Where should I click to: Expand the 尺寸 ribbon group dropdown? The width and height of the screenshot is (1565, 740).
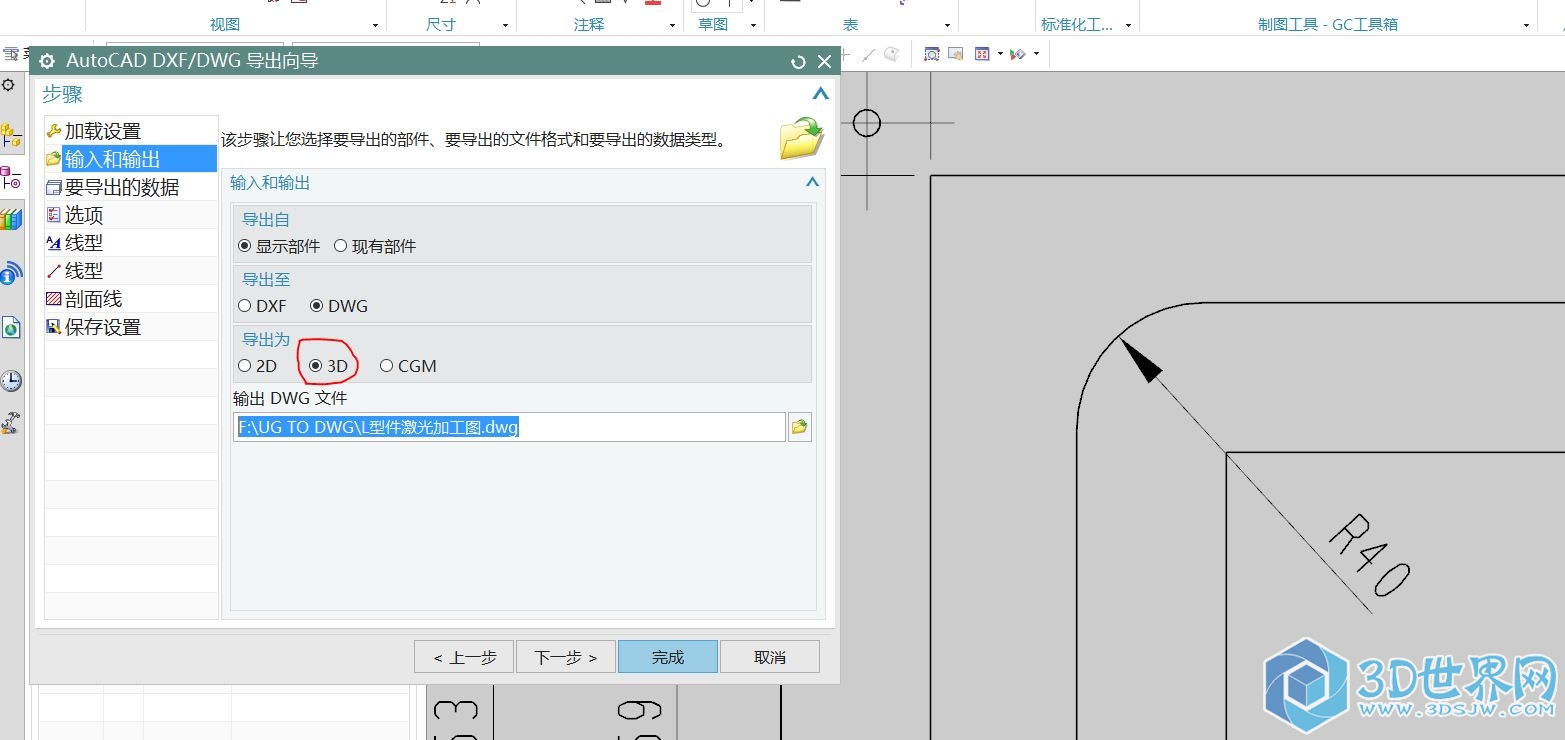[x=505, y=25]
